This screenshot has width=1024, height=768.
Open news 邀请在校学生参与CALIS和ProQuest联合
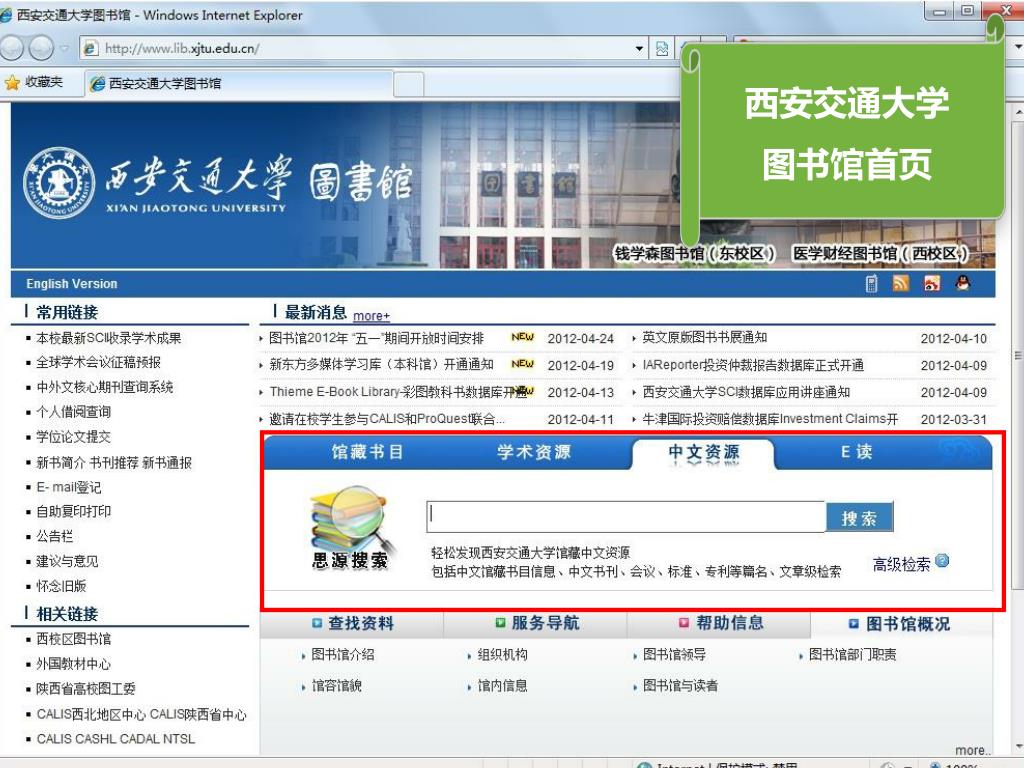coord(387,419)
